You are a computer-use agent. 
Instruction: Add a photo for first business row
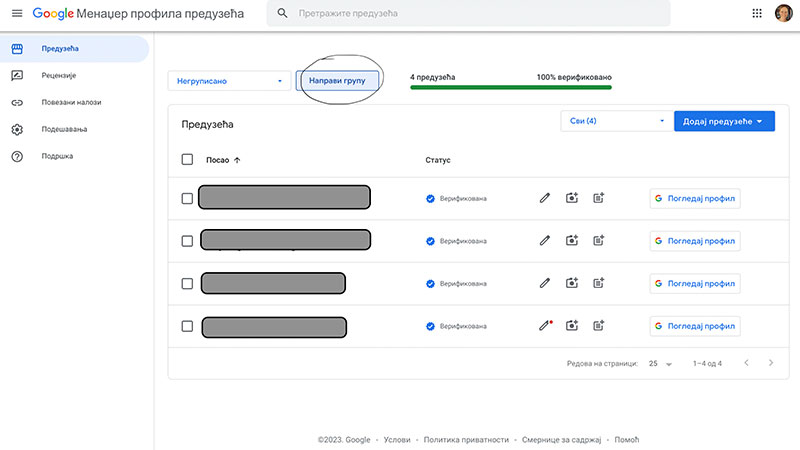[x=572, y=198]
